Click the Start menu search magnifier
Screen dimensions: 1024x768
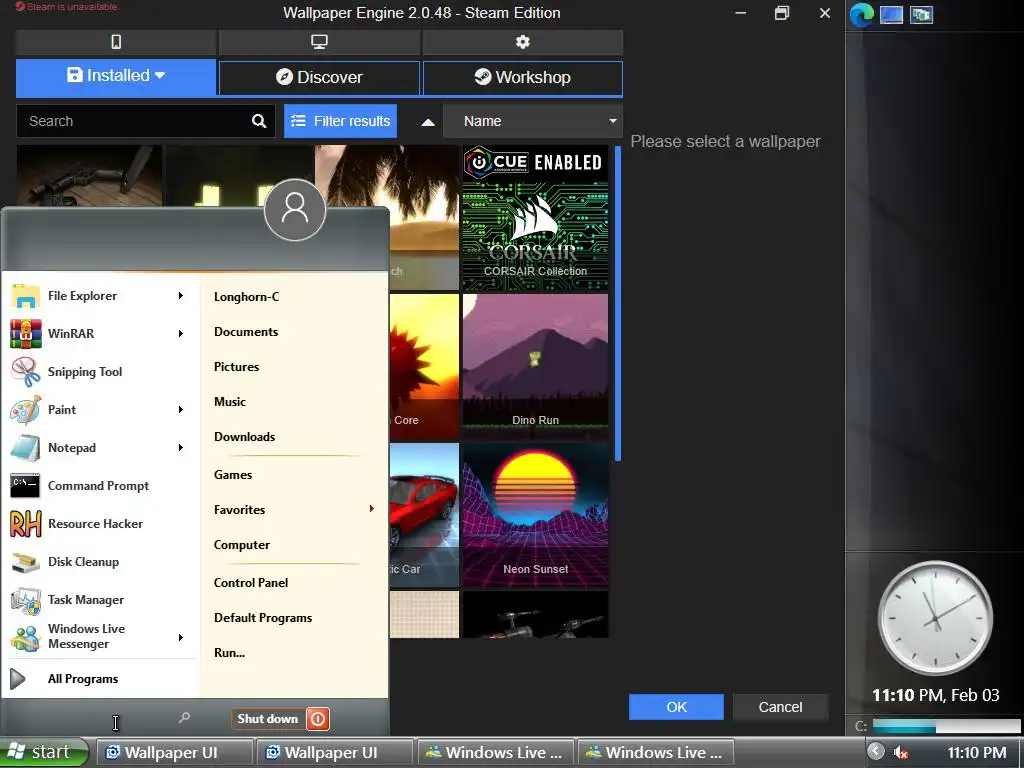coord(185,718)
